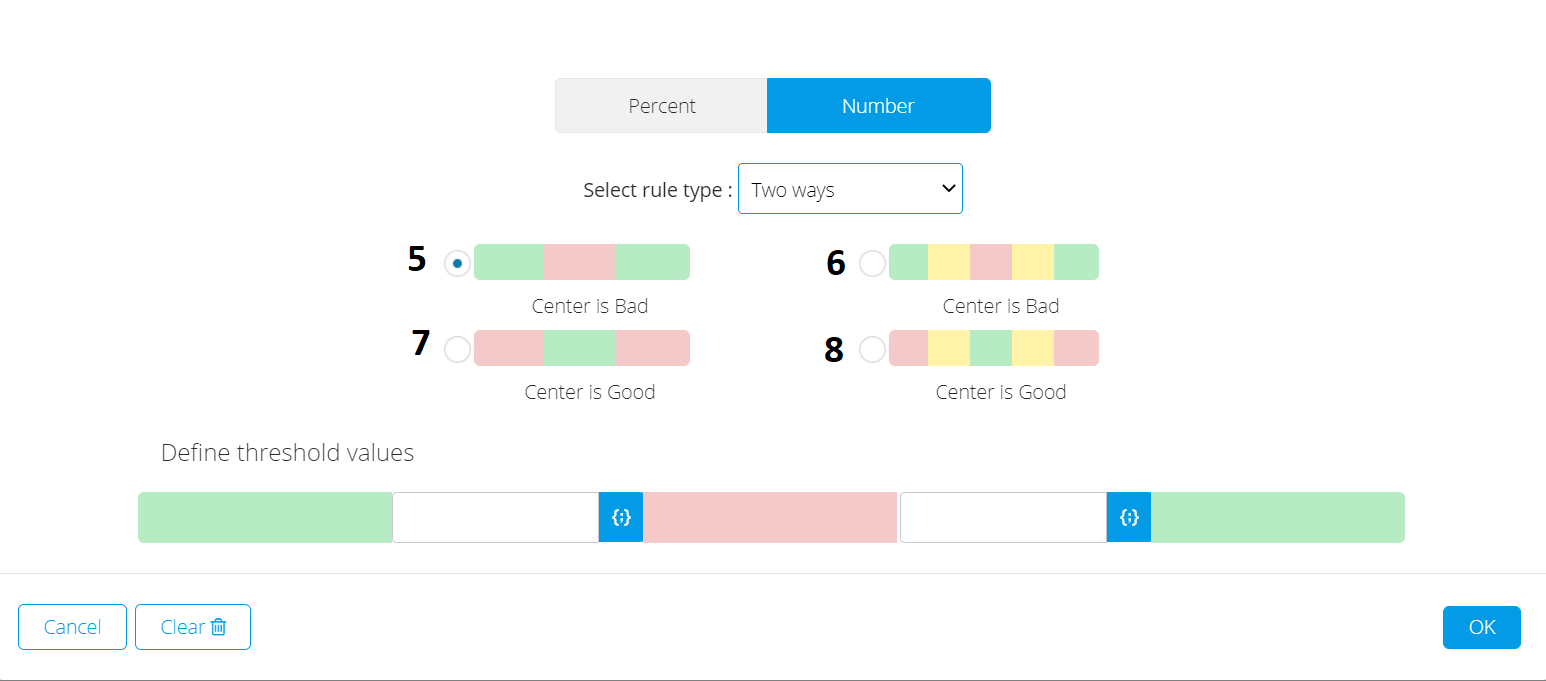
Task: Open the Select rule type dropdown
Action: pyautogui.click(x=850, y=189)
